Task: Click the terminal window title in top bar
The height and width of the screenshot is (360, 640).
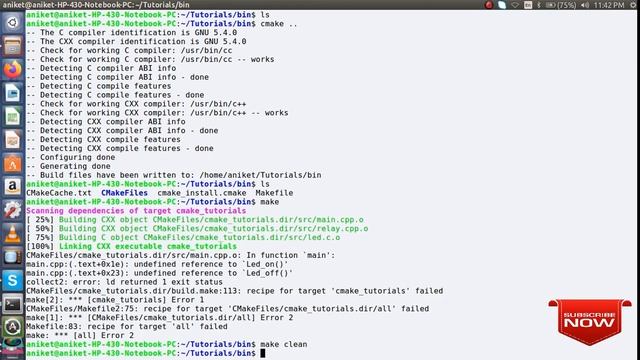Action: pos(96,5)
